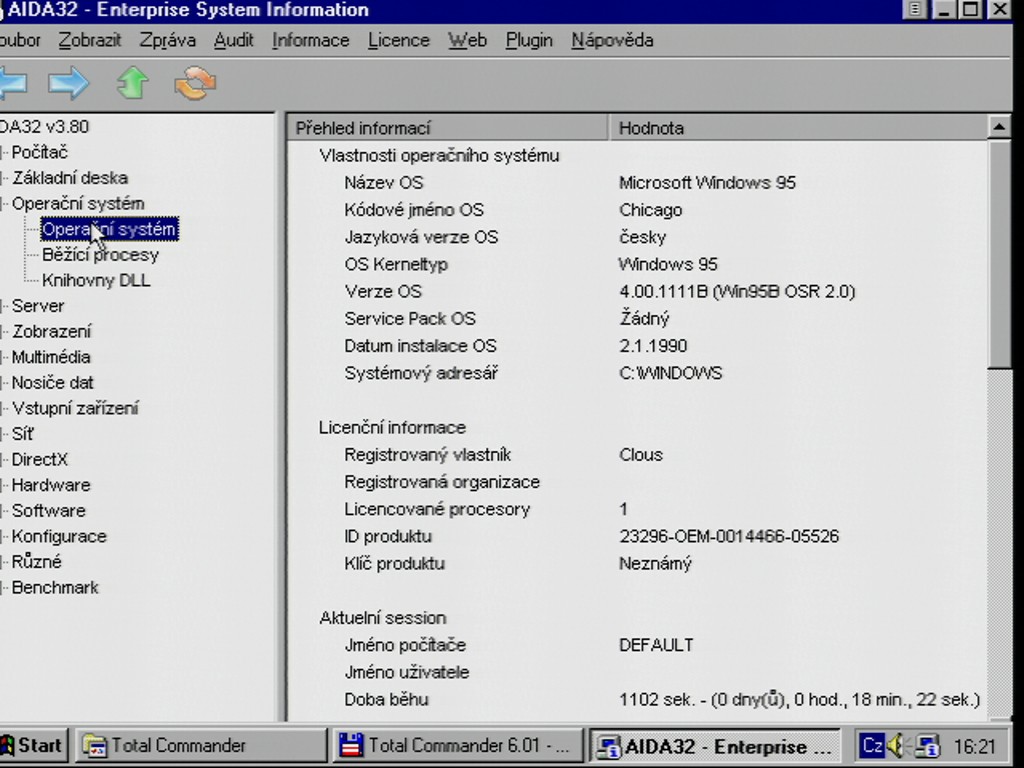Select Síť tree node

click(22, 434)
